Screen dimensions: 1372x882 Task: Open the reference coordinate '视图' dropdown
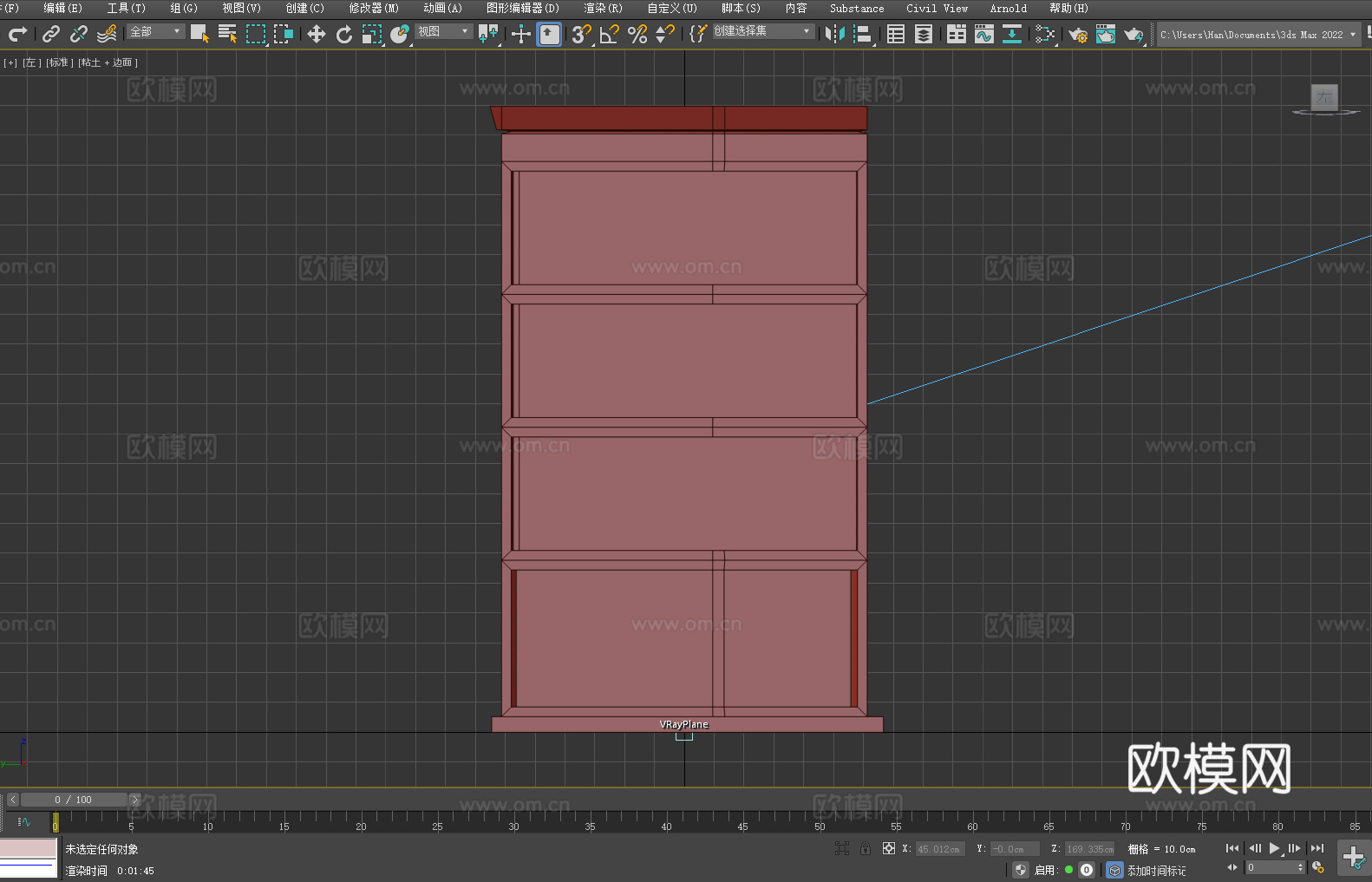[x=443, y=31]
